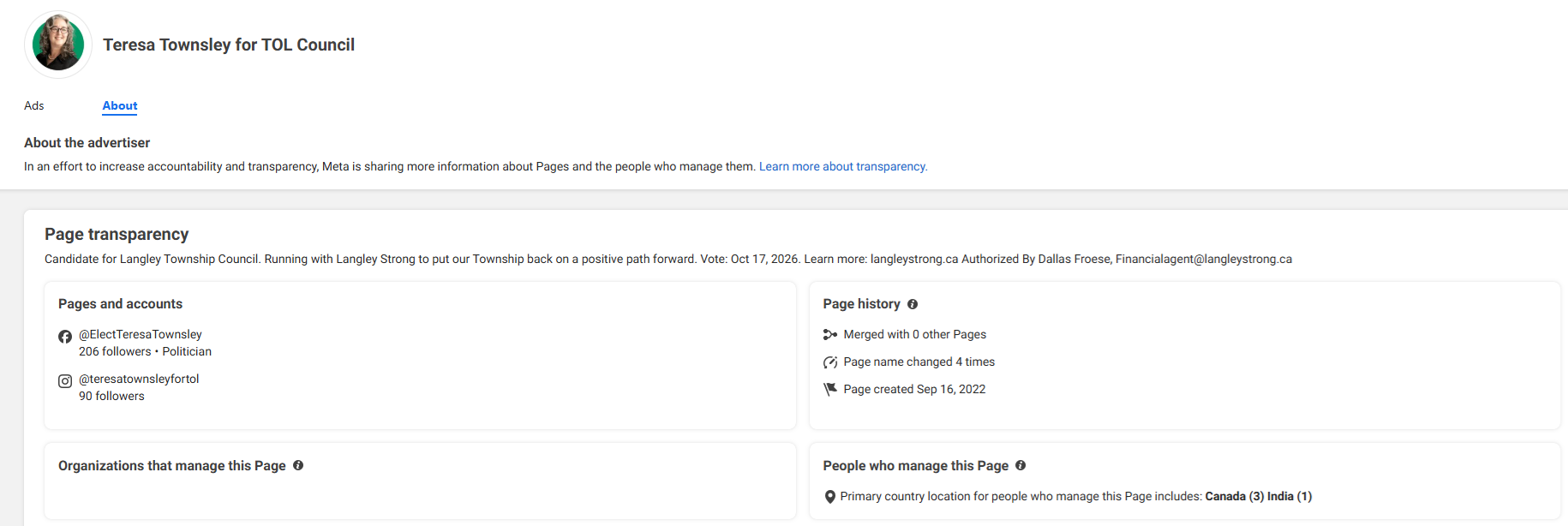The height and width of the screenshot is (526, 1568).
Task: Open Learn more about transparency link
Action: (x=843, y=166)
